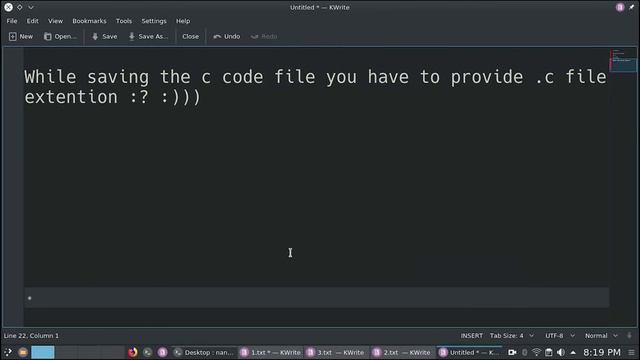
Task: Toggle INSERT mode in status bar
Action: [471, 336]
